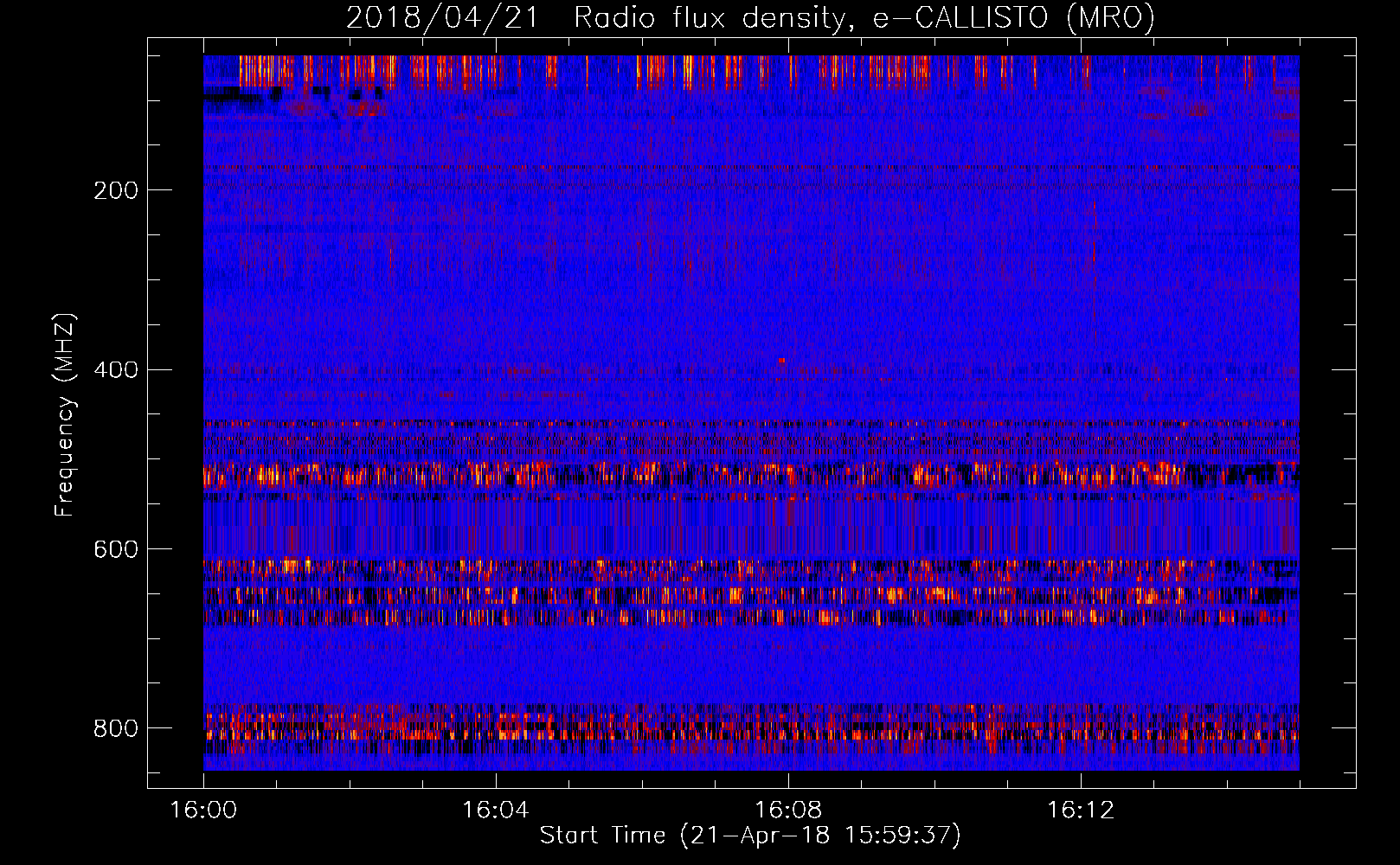Click the 16:04 time tick label
1400x865 pixels.
pos(495,811)
